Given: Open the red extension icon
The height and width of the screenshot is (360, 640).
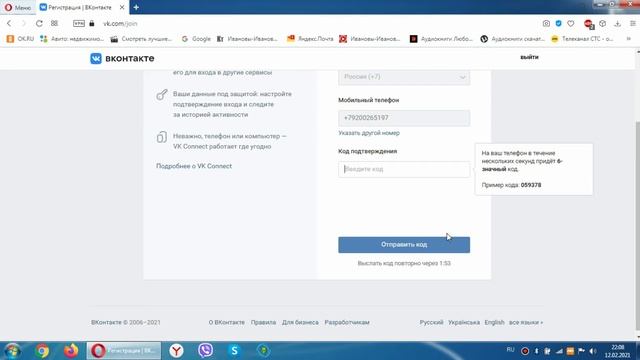Looking at the screenshot, I should 589,24.
